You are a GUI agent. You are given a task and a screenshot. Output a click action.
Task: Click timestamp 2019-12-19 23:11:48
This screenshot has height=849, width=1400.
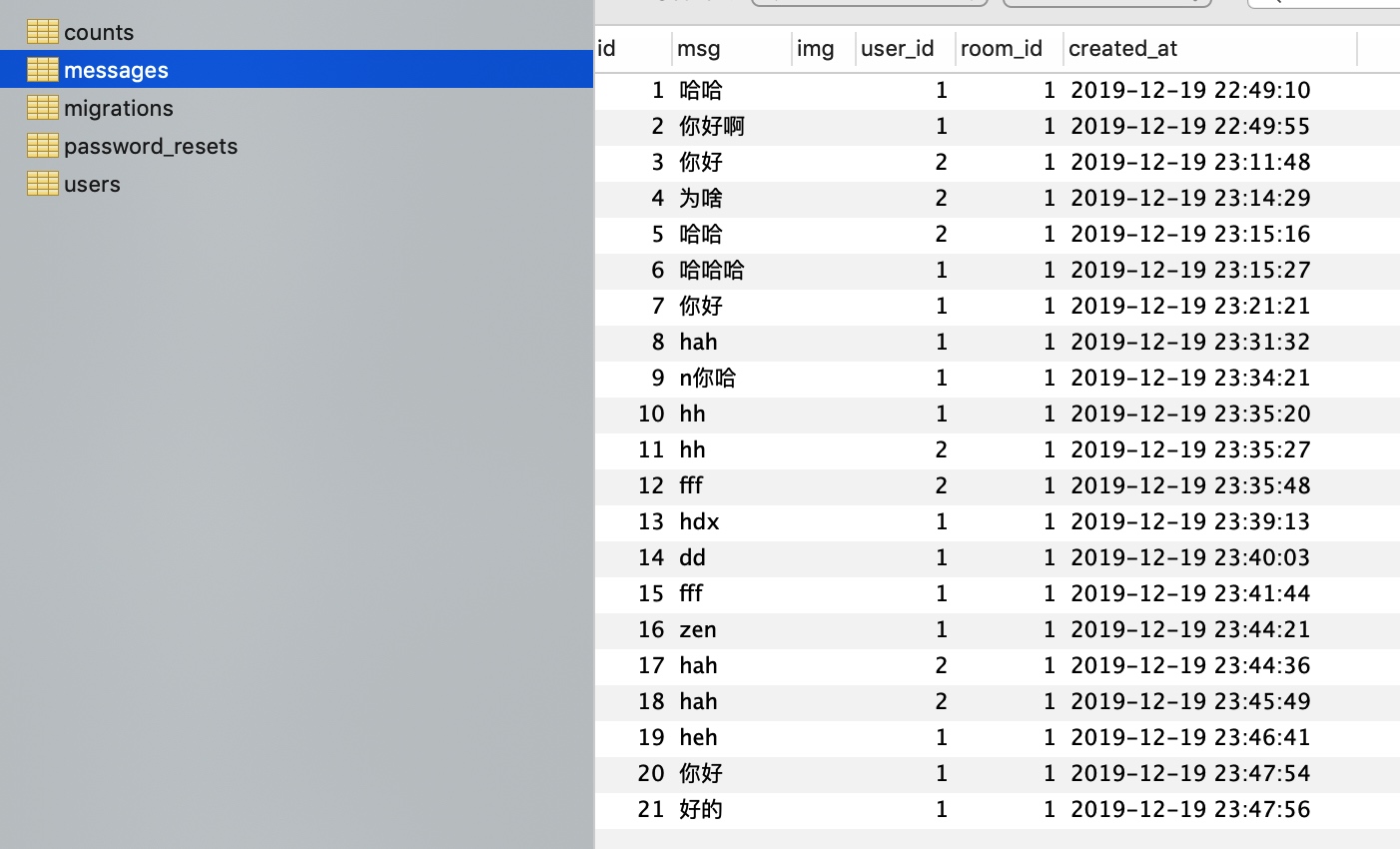point(1190,162)
